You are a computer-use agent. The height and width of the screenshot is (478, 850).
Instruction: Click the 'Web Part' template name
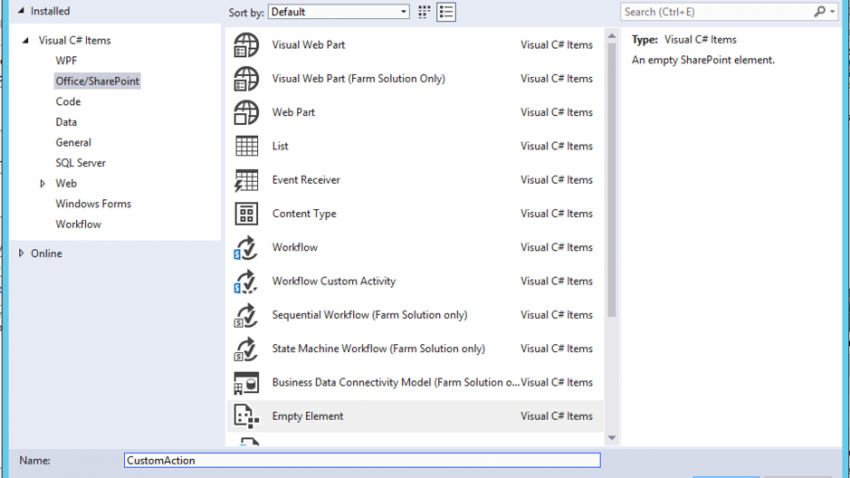tap(293, 112)
